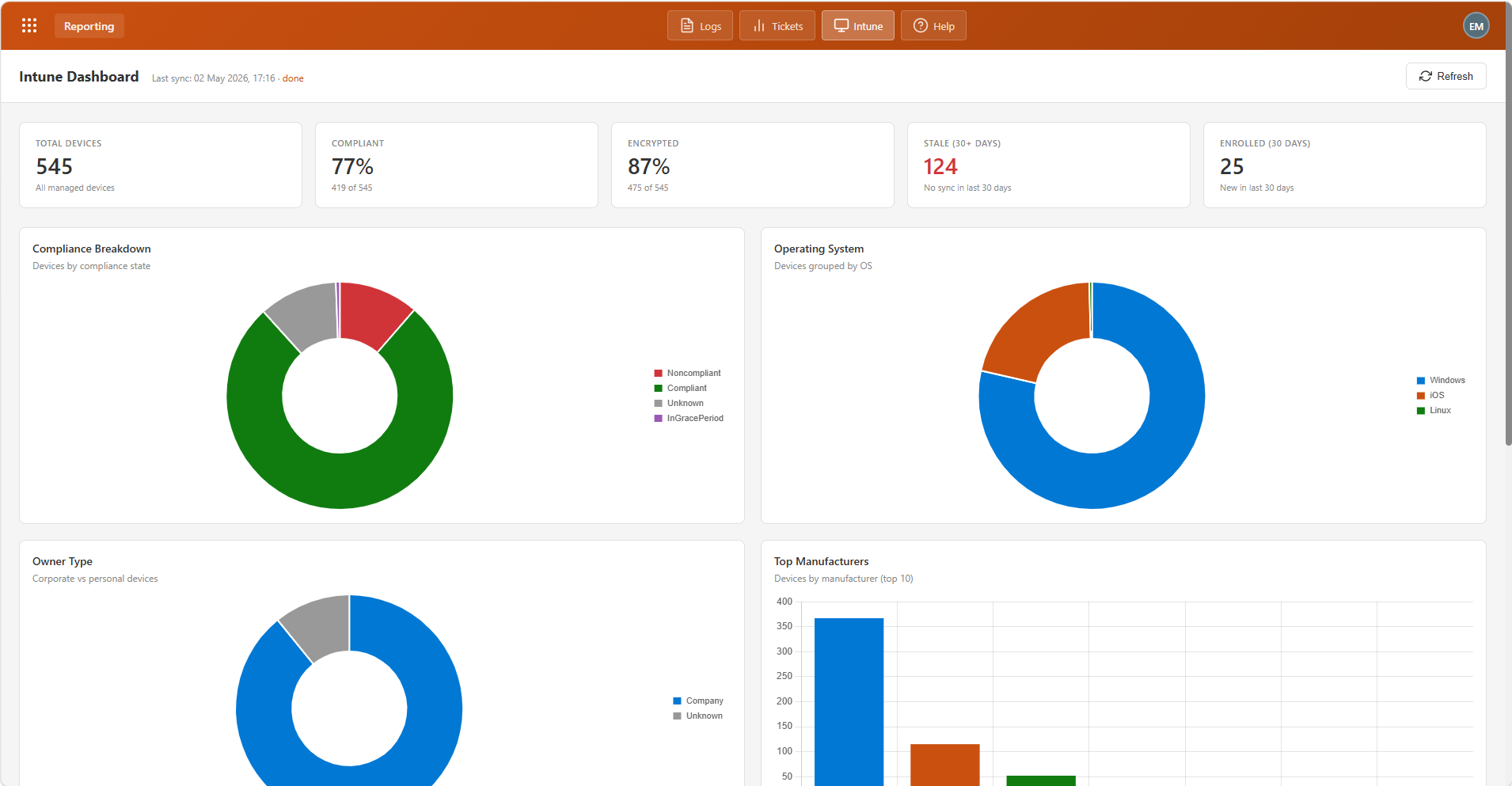
Task: Click the Total Devices 545 value
Action: coord(55,166)
